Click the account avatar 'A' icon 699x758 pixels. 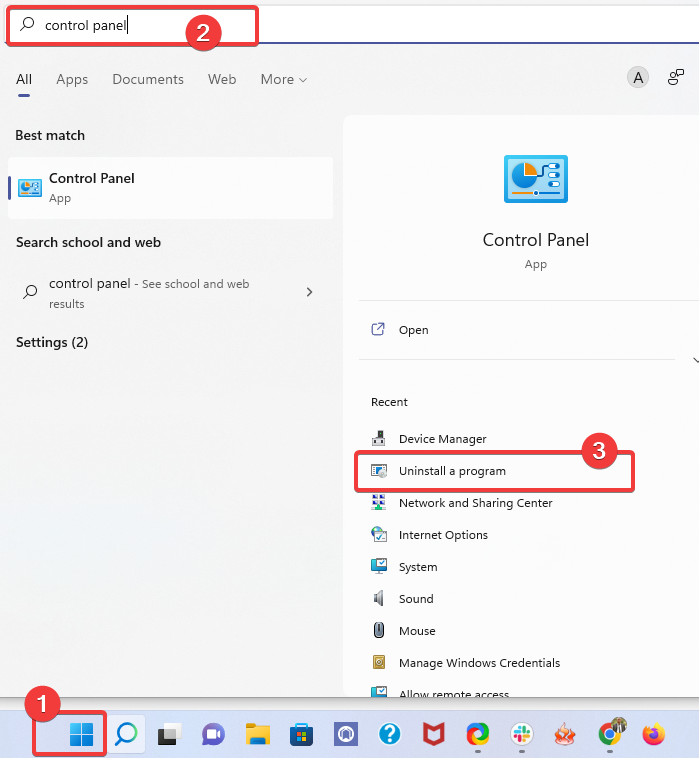click(x=638, y=77)
